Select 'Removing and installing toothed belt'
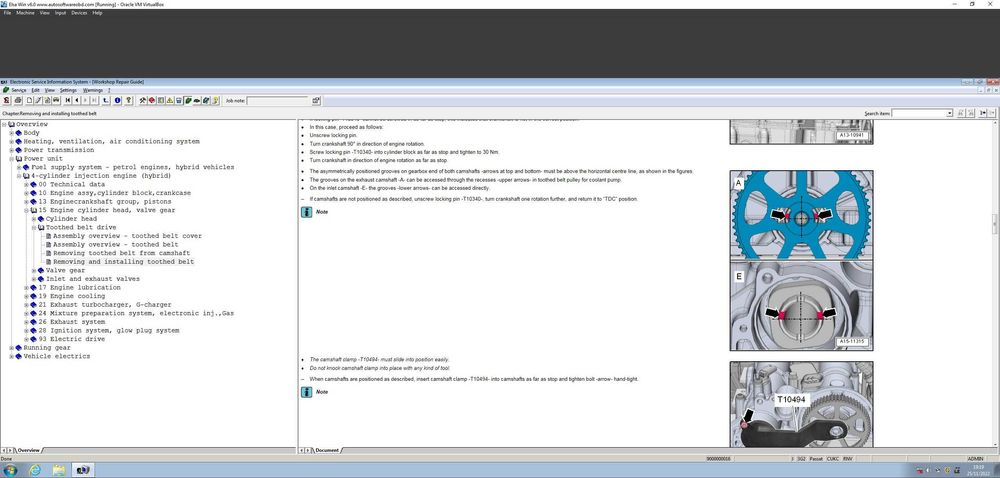 point(124,262)
